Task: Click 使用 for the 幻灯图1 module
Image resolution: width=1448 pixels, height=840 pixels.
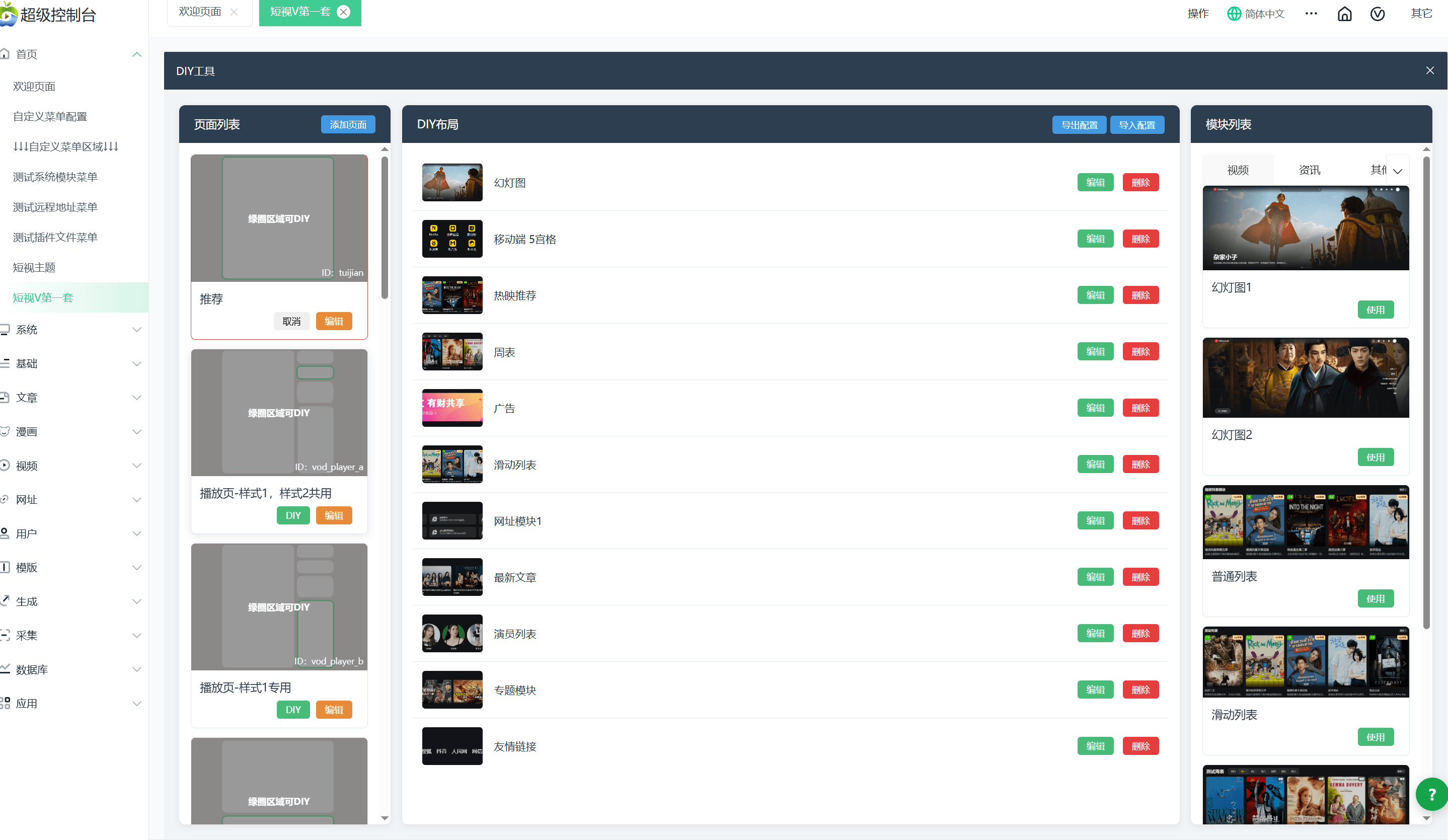Action: tap(1376, 310)
